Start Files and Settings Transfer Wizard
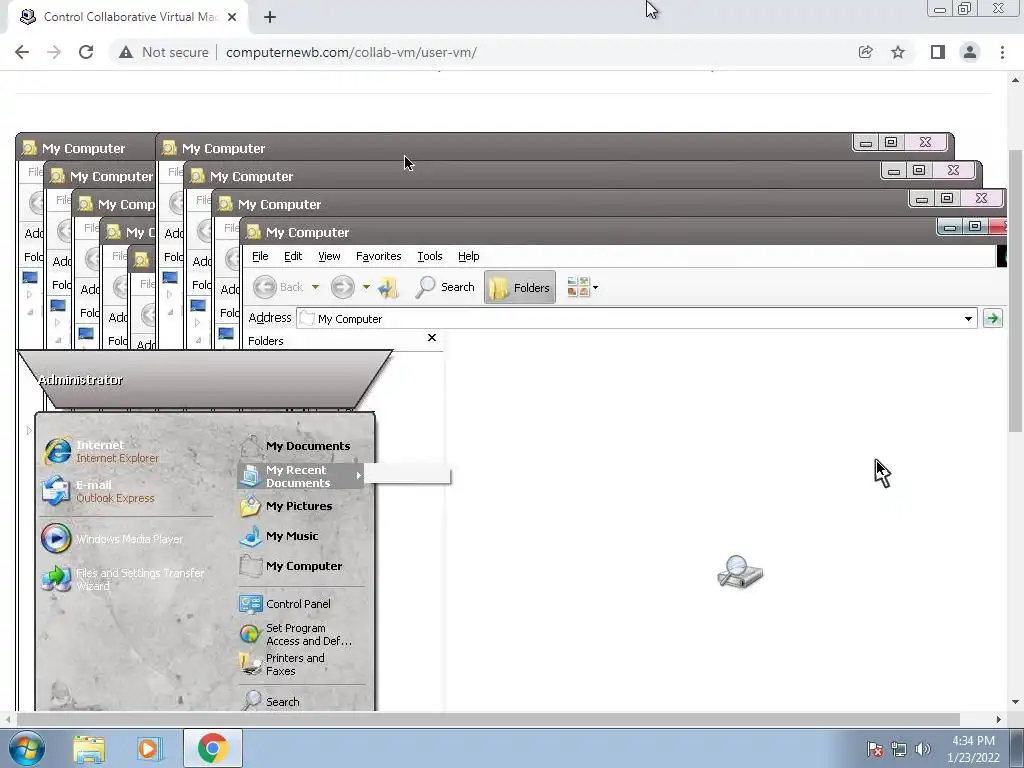Viewport: 1024px width, 768px height. pos(124,579)
